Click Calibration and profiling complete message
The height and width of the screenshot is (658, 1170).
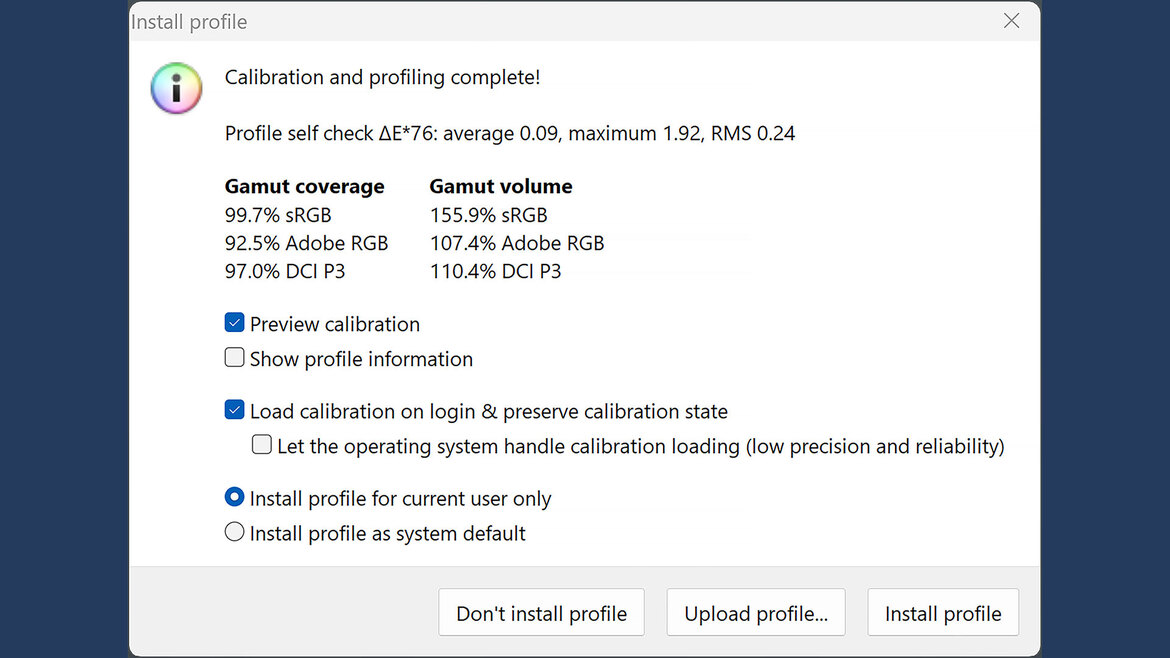click(x=382, y=77)
